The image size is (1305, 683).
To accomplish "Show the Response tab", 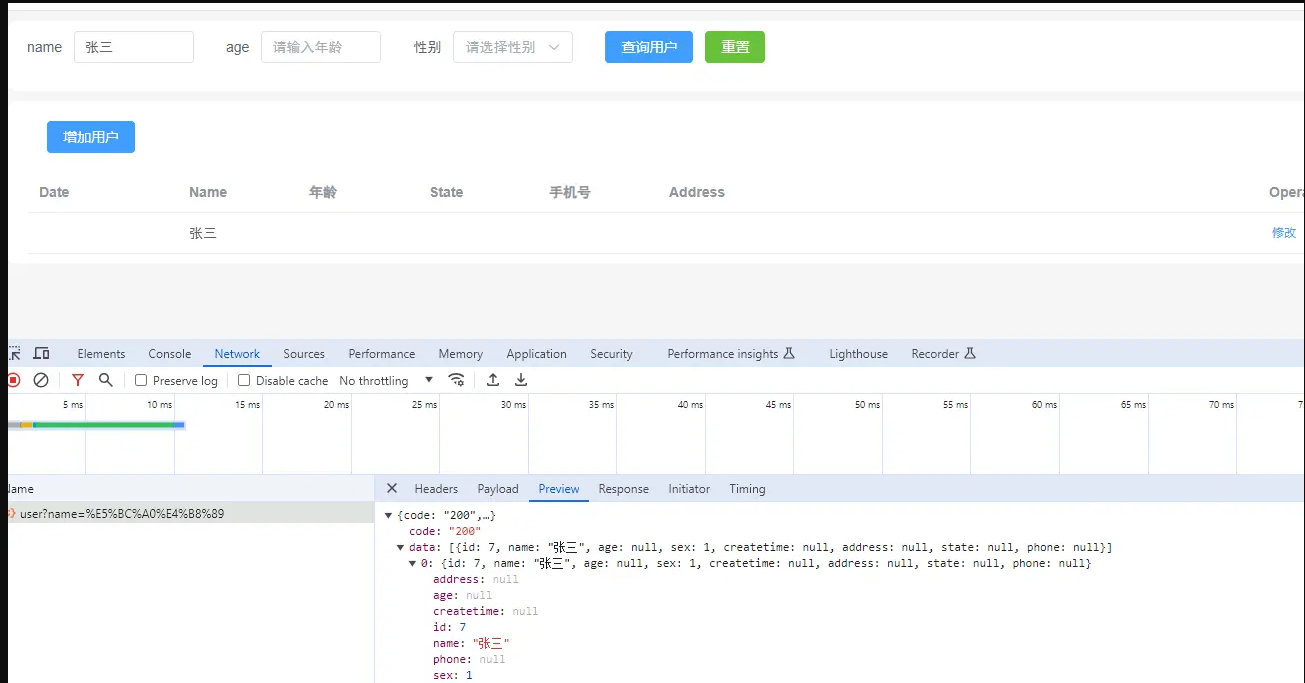I will point(624,488).
